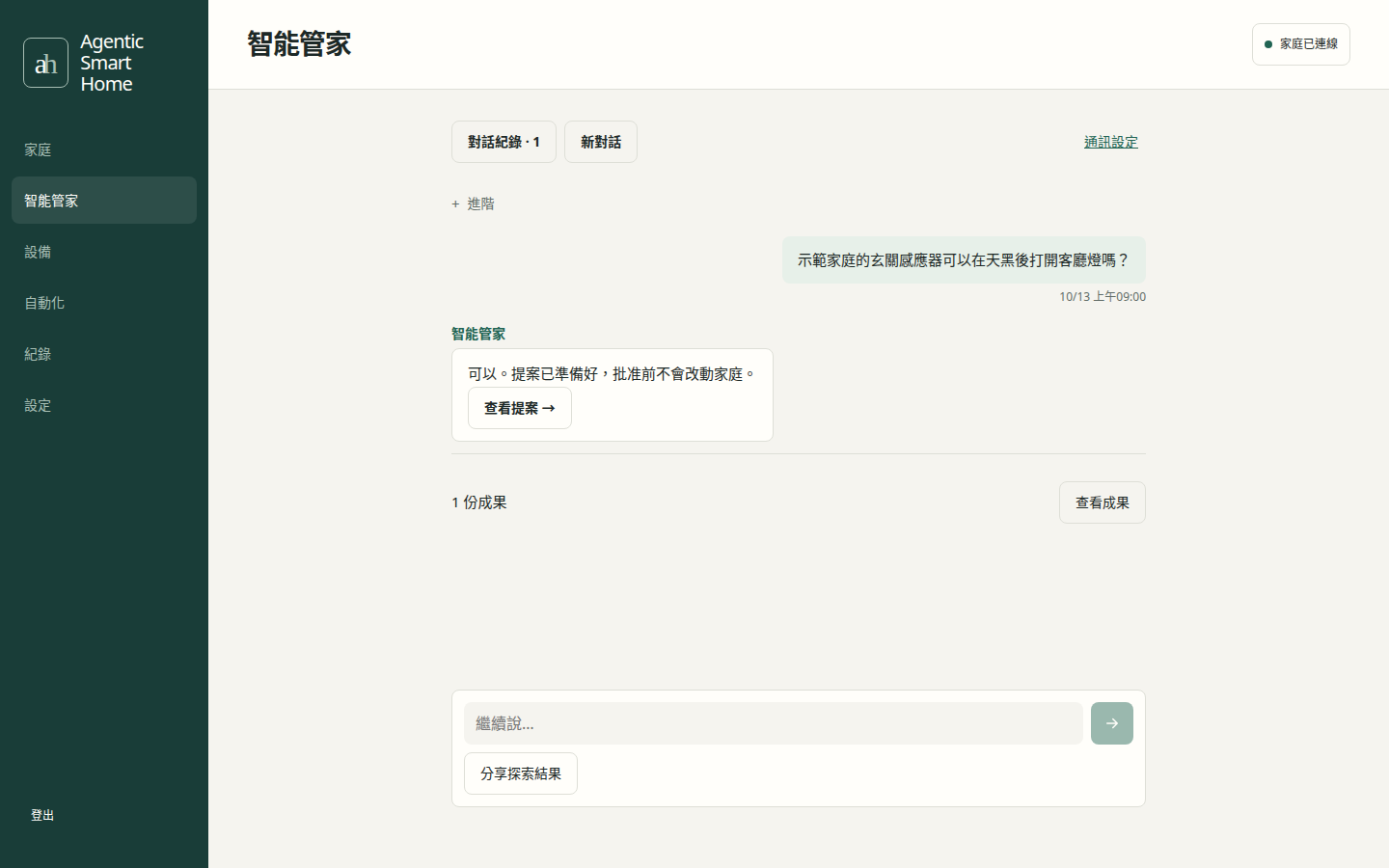
Task: Focus the 繼續說... input field
Action: click(774, 723)
